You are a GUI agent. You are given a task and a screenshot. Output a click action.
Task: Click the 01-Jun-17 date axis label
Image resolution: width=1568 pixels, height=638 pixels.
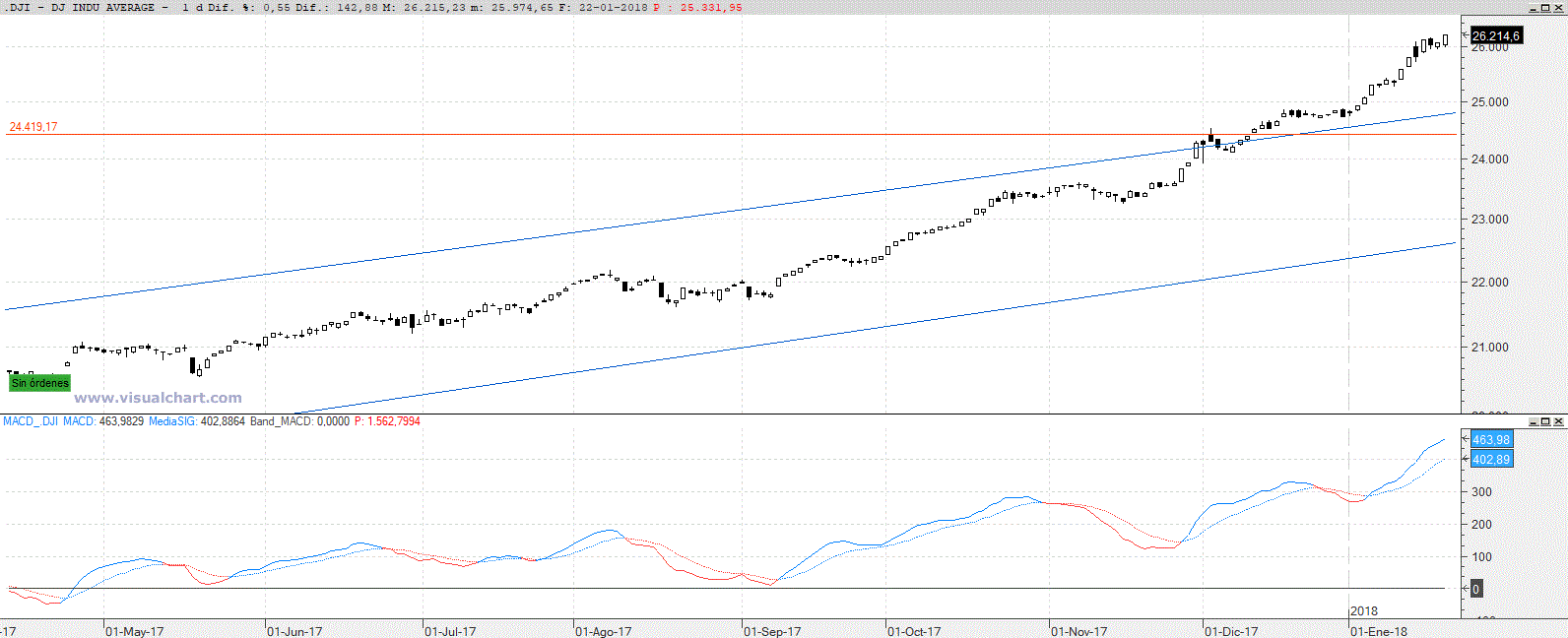pyautogui.click(x=294, y=631)
